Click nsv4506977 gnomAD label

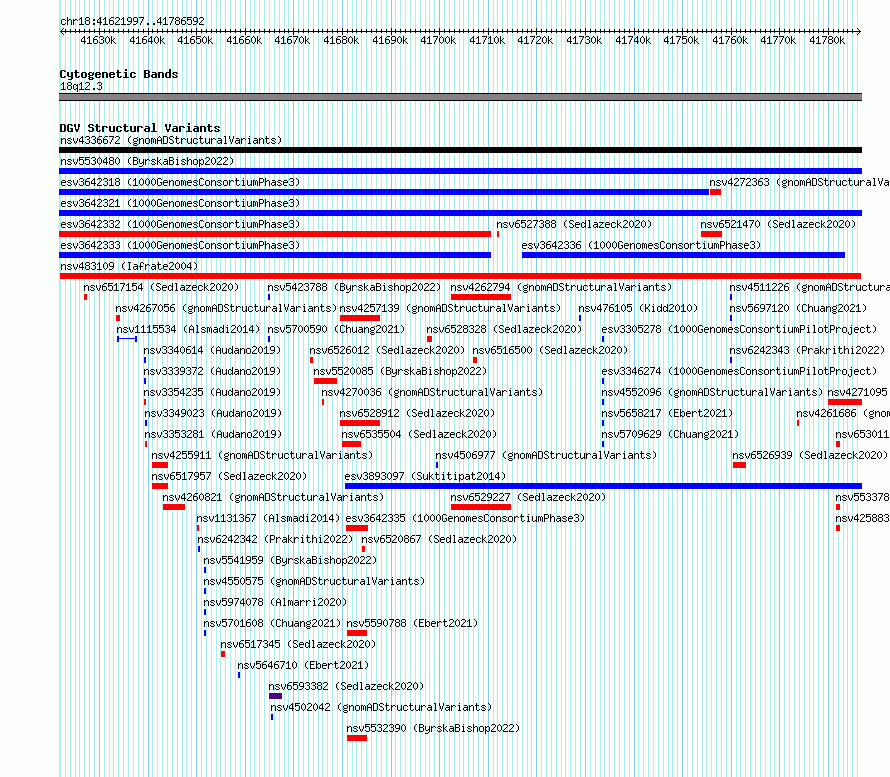click(x=546, y=455)
